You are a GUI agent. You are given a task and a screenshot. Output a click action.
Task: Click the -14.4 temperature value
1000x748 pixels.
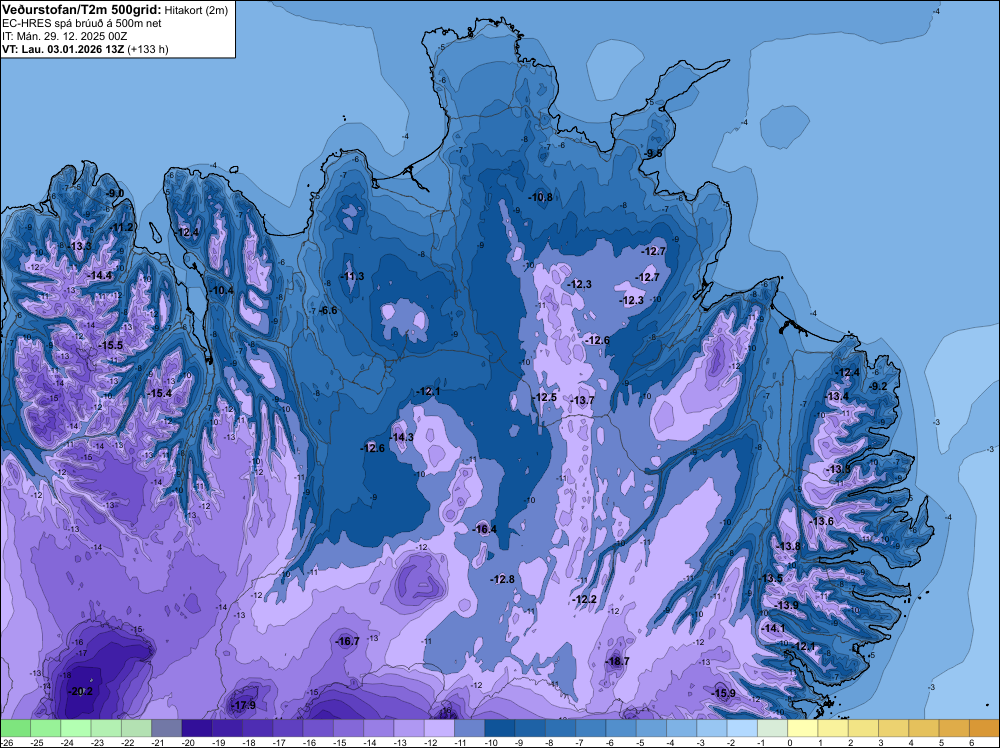click(x=100, y=275)
